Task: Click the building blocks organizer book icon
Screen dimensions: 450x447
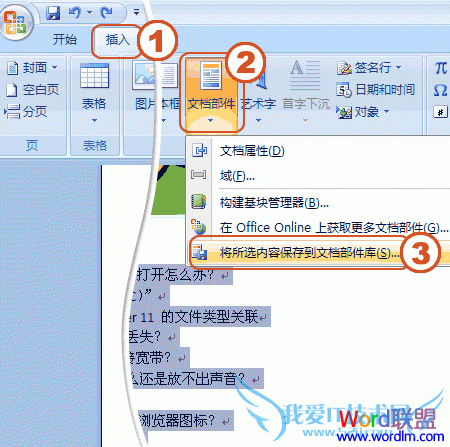Action: 199,202
